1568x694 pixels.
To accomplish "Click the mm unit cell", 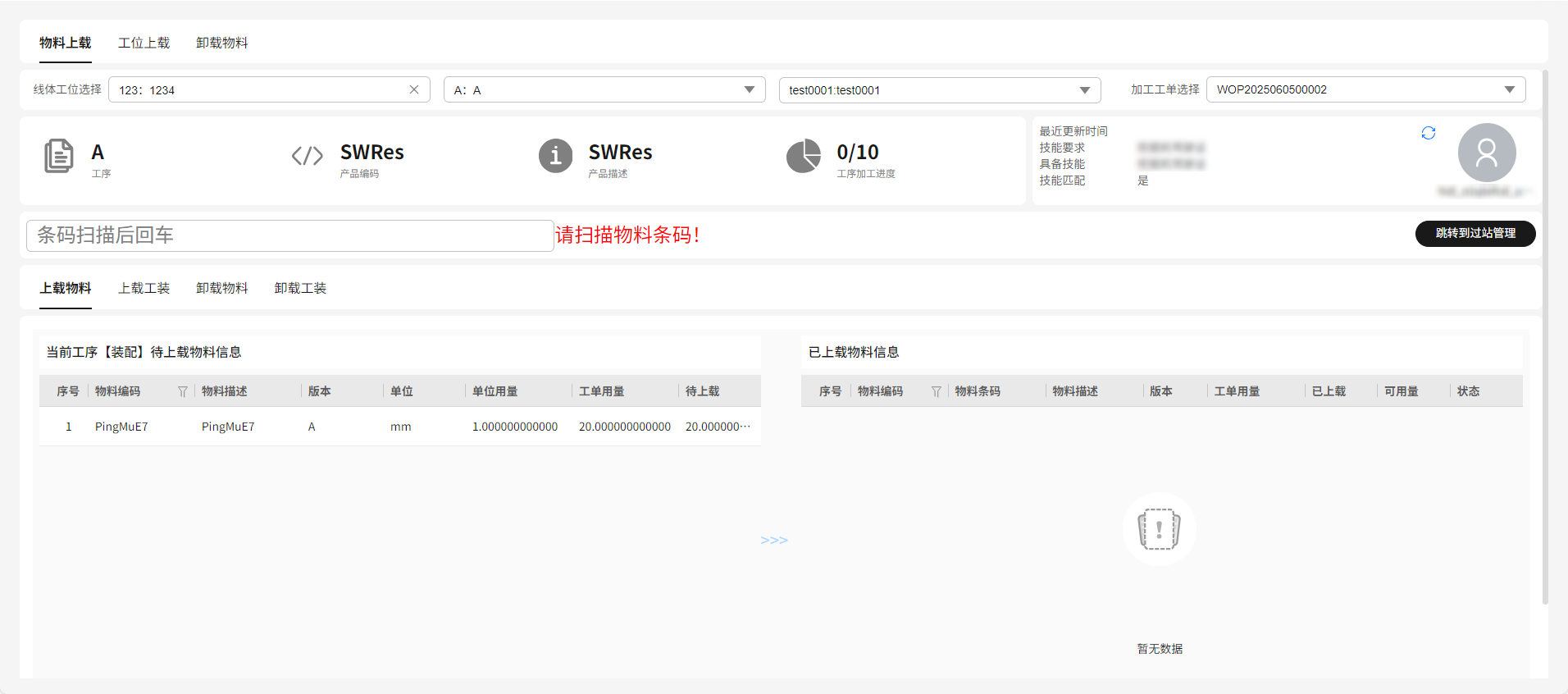I will click(x=401, y=427).
